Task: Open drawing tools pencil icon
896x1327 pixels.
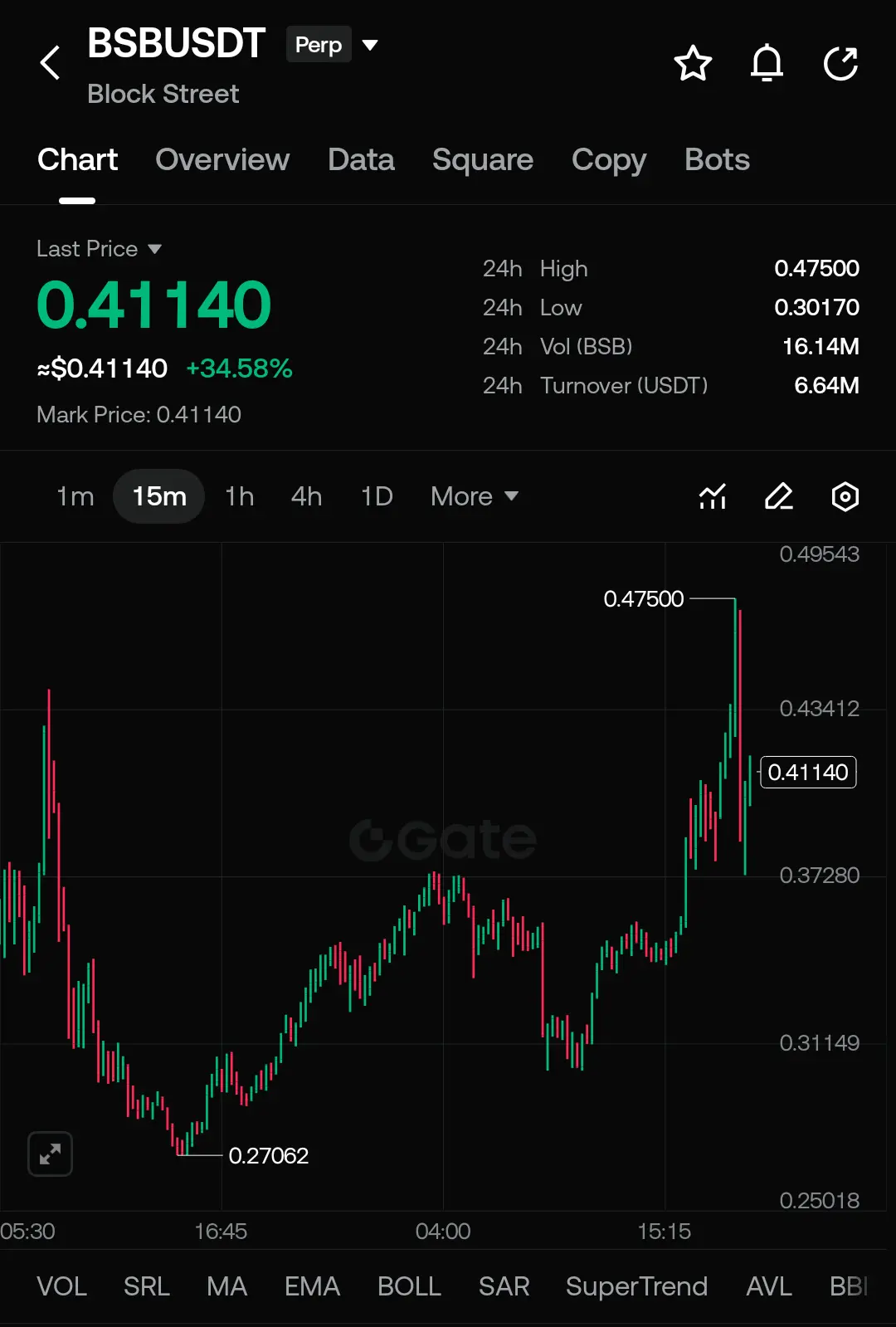Action: [779, 496]
